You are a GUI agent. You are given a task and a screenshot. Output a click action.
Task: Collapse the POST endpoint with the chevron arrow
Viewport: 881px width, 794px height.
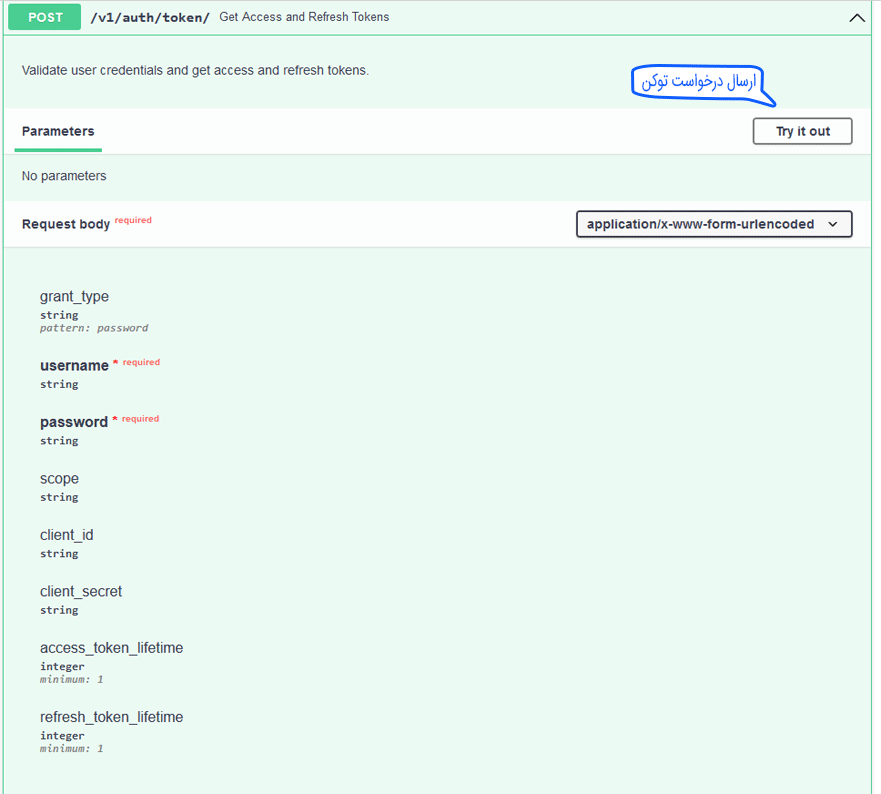point(856,18)
